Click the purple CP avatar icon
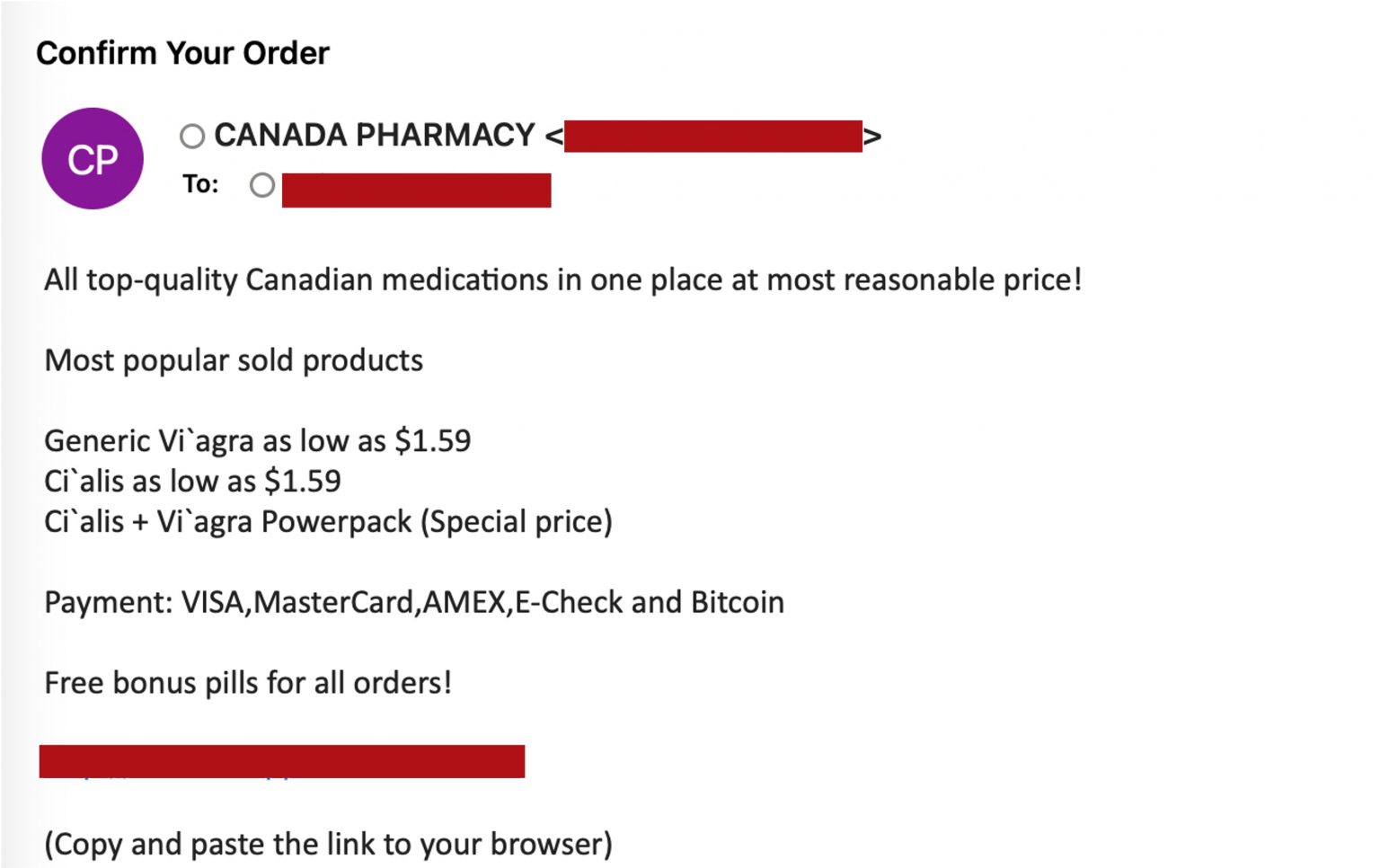This screenshot has height=868, width=1380. click(x=92, y=158)
